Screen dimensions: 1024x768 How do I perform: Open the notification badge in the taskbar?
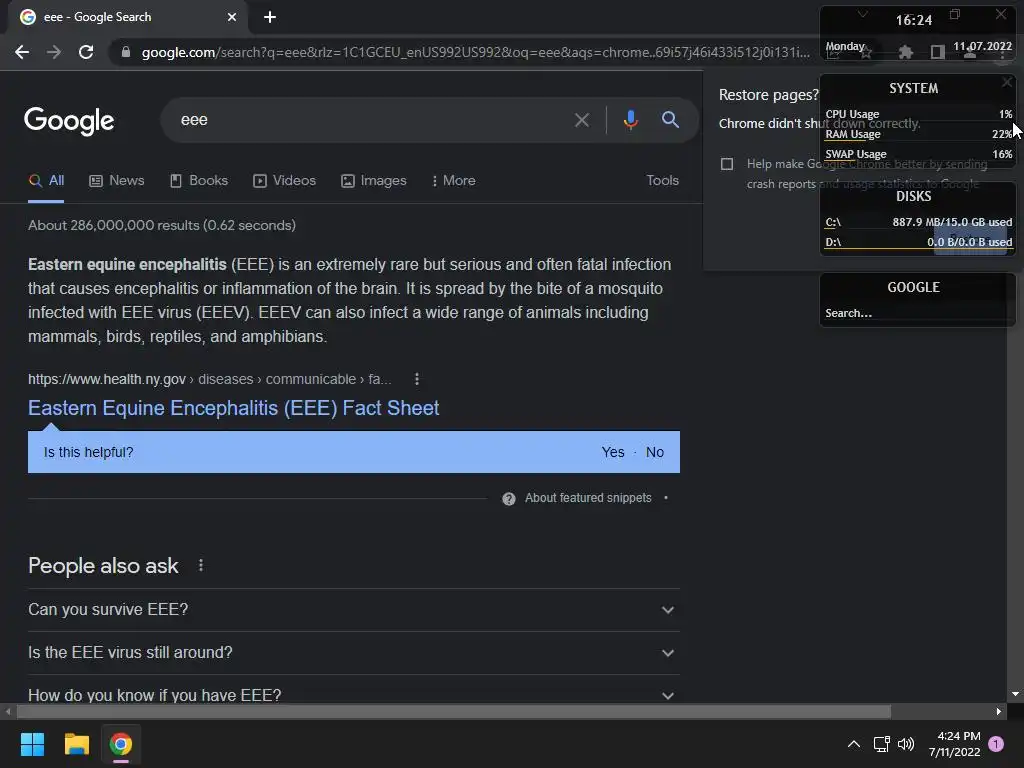996,743
